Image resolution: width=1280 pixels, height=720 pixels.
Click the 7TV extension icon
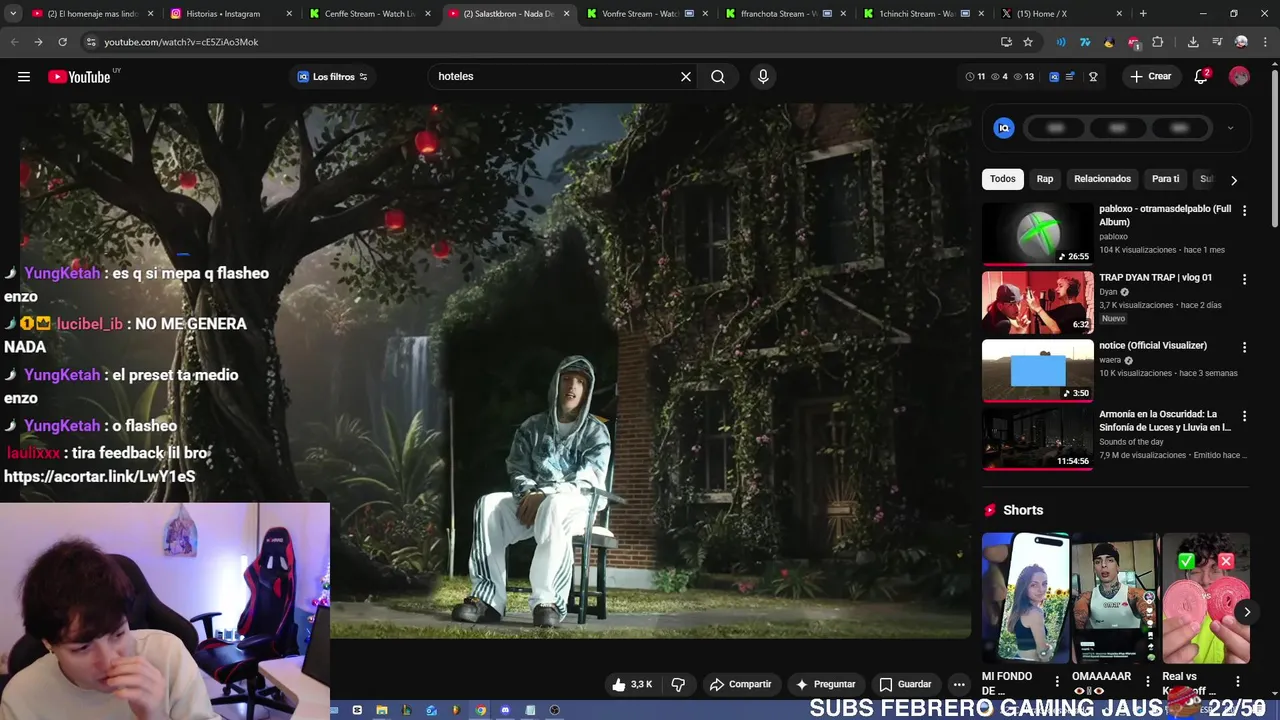coord(1085,42)
